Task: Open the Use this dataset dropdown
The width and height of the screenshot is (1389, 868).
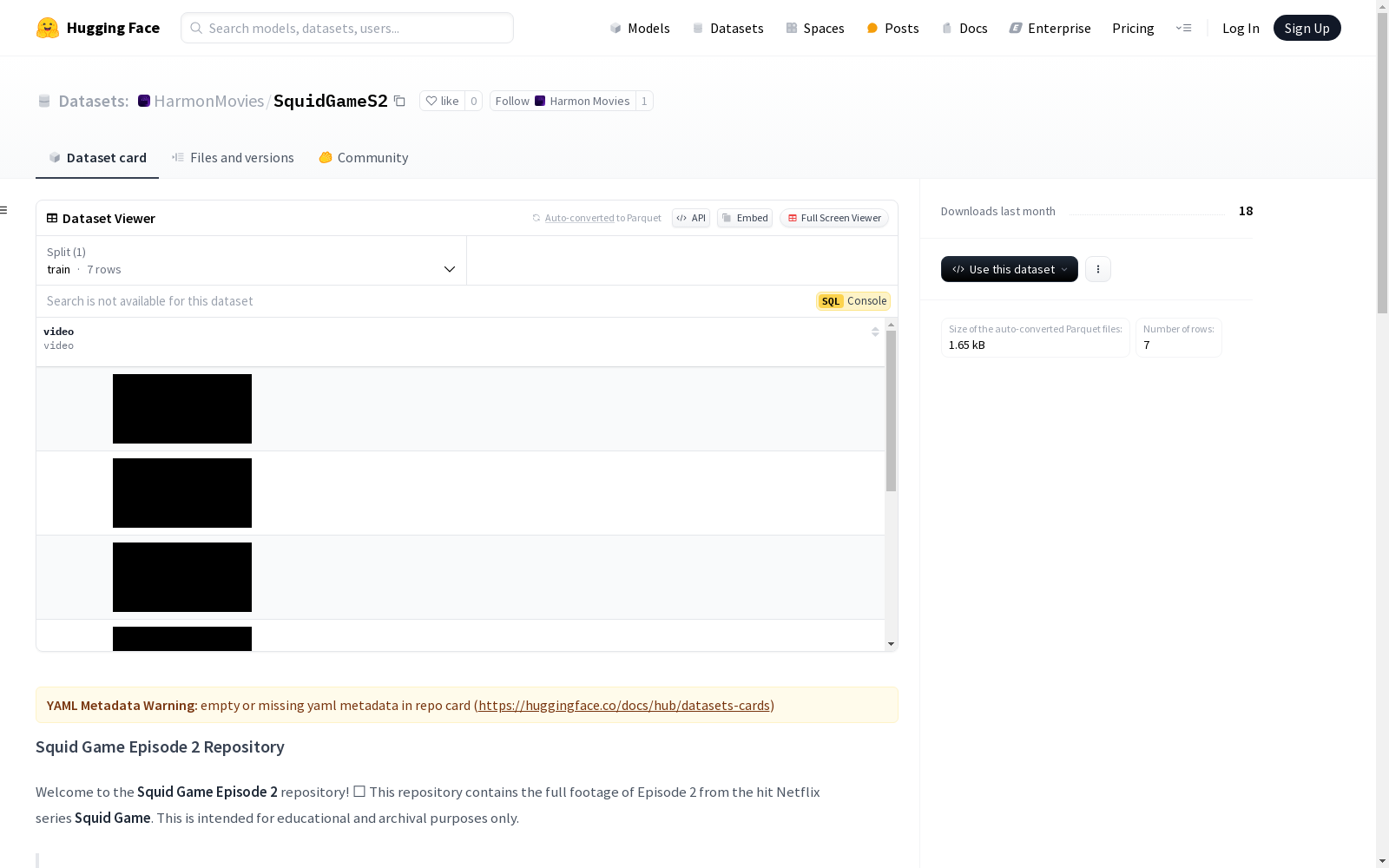Action: pyautogui.click(x=1010, y=269)
